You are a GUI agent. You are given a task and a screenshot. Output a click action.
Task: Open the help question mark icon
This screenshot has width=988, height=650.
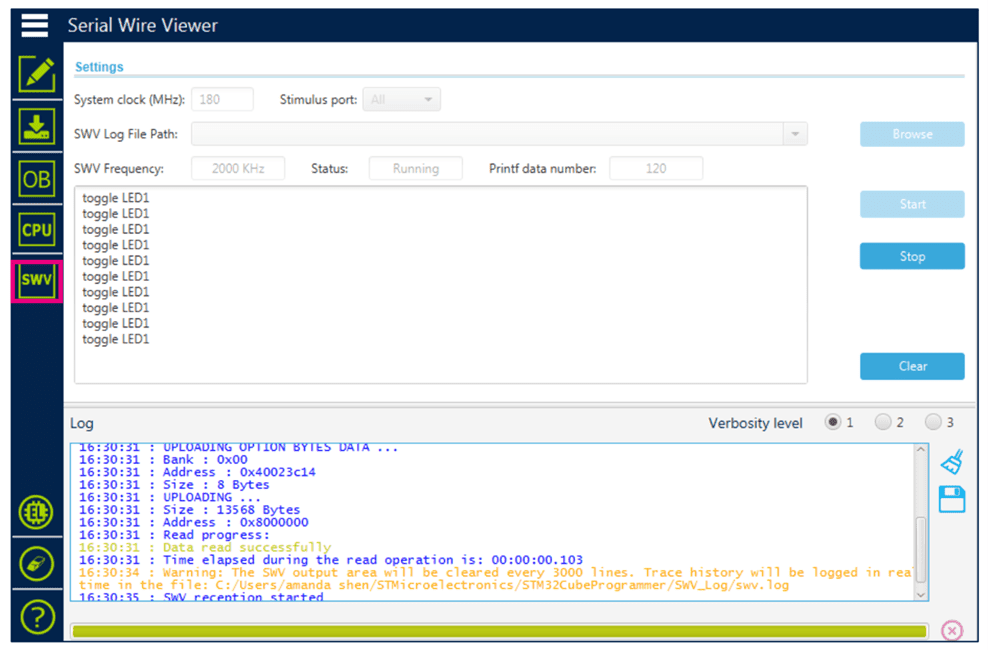(37, 616)
